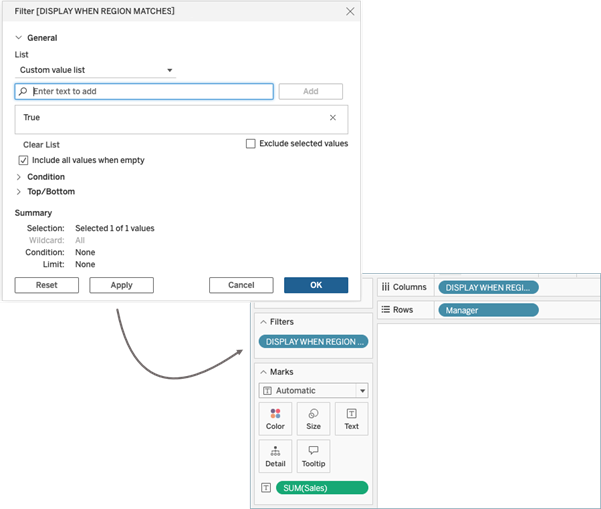Close the Filter dialog window
The height and width of the screenshot is (509, 601).
[350, 11]
